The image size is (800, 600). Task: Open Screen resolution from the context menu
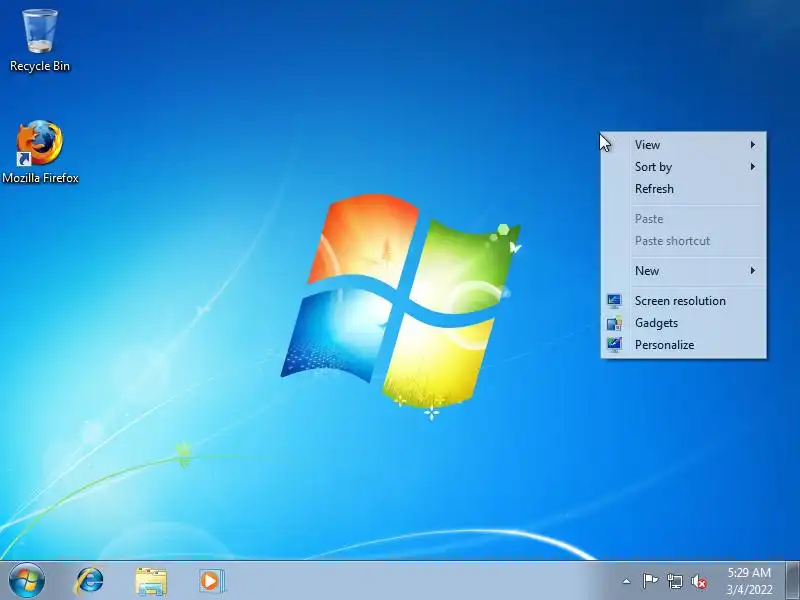(x=683, y=301)
